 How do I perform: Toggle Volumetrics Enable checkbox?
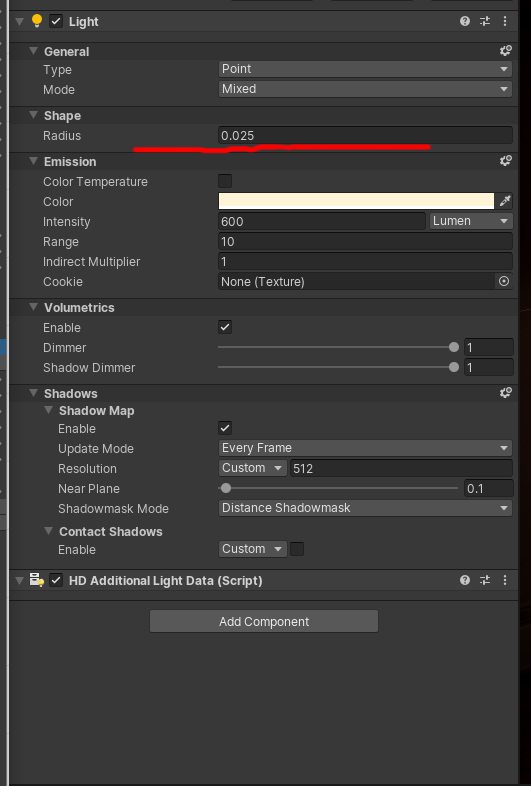[225, 327]
